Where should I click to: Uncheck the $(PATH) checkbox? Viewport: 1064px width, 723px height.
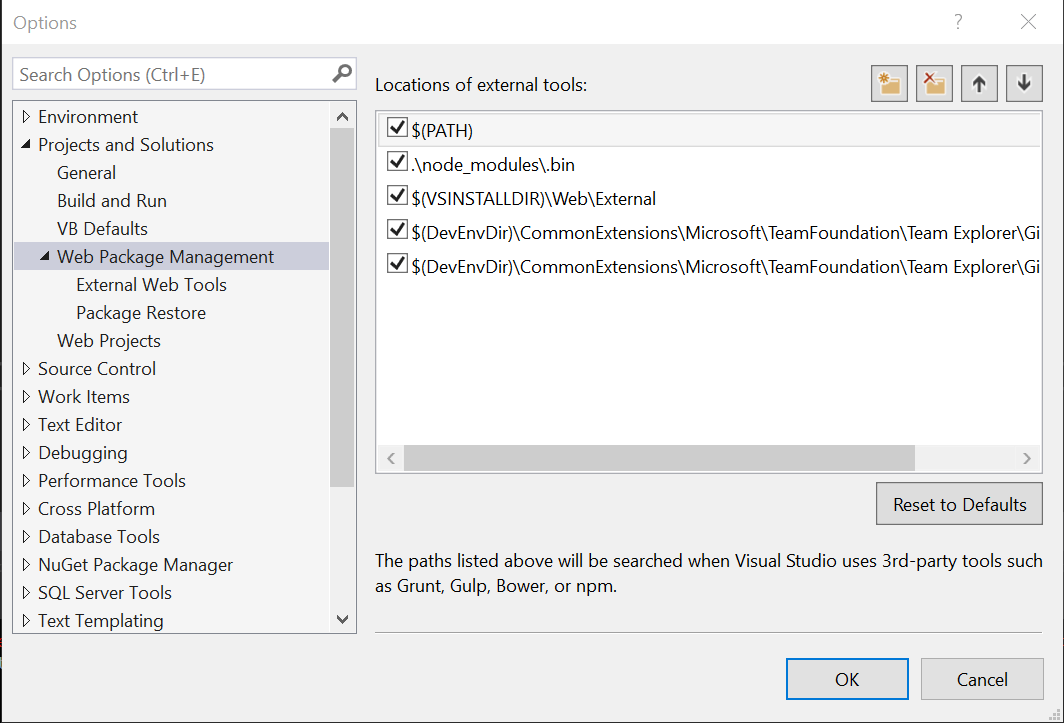pyautogui.click(x=397, y=128)
